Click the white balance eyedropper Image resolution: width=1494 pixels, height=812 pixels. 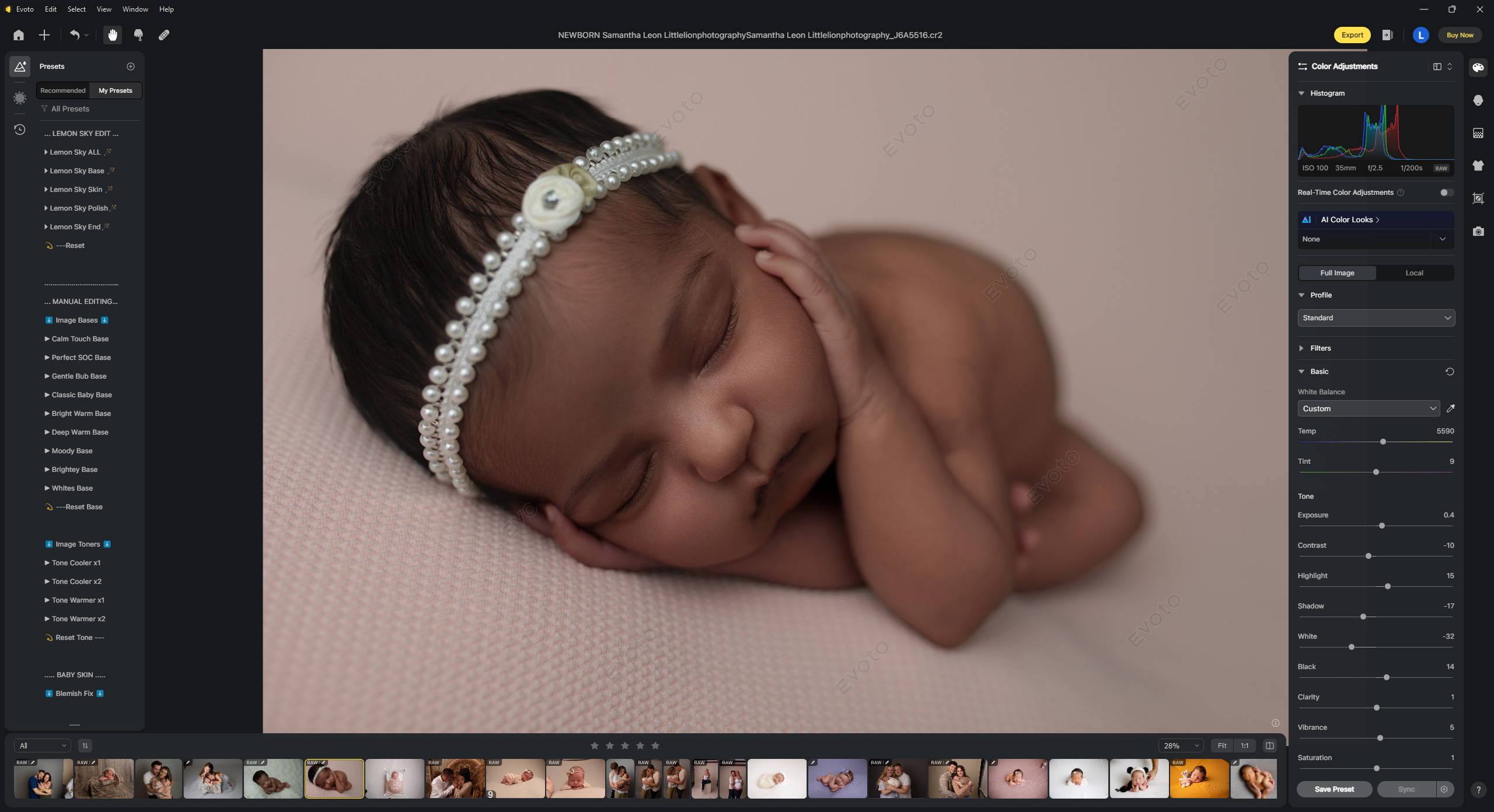point(1450,408)
